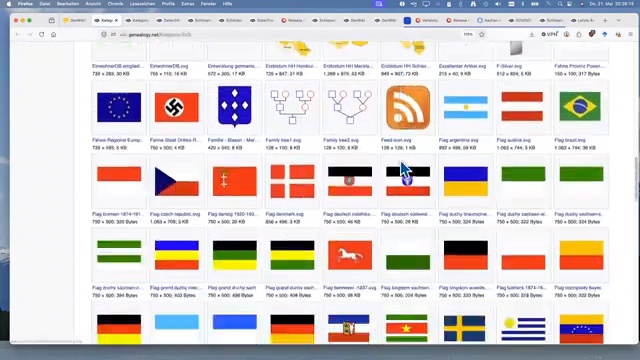The width and height of the screenshot is (640, 360).
Task: Open the Family tree1.svg file link
Action: tap(283, 140)
